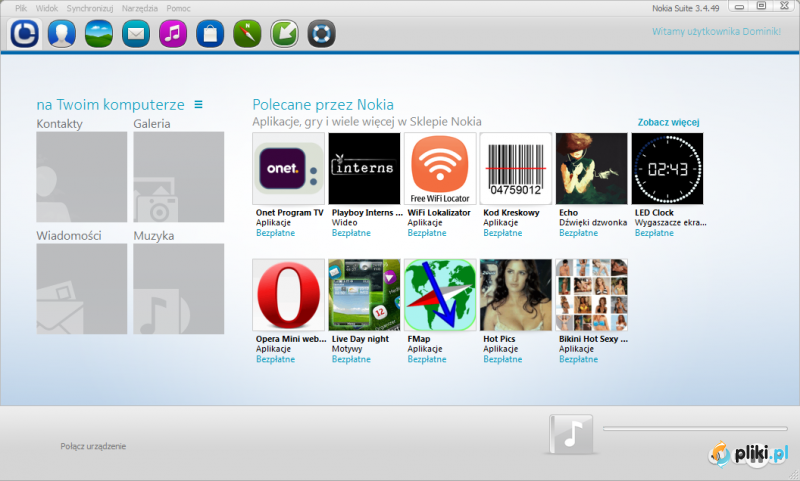Select the Opera Mini app icon
800x481 pixels.
[x=288, y=295]
